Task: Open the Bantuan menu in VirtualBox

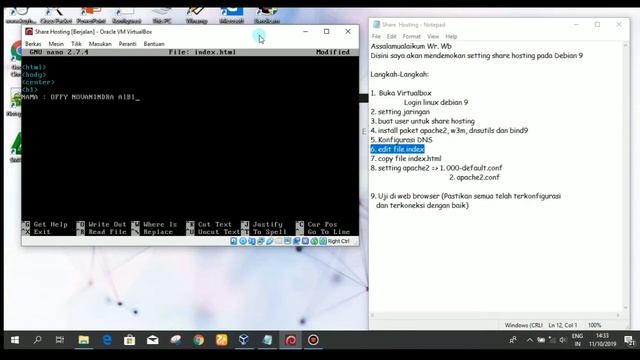Action: (154, 44)
